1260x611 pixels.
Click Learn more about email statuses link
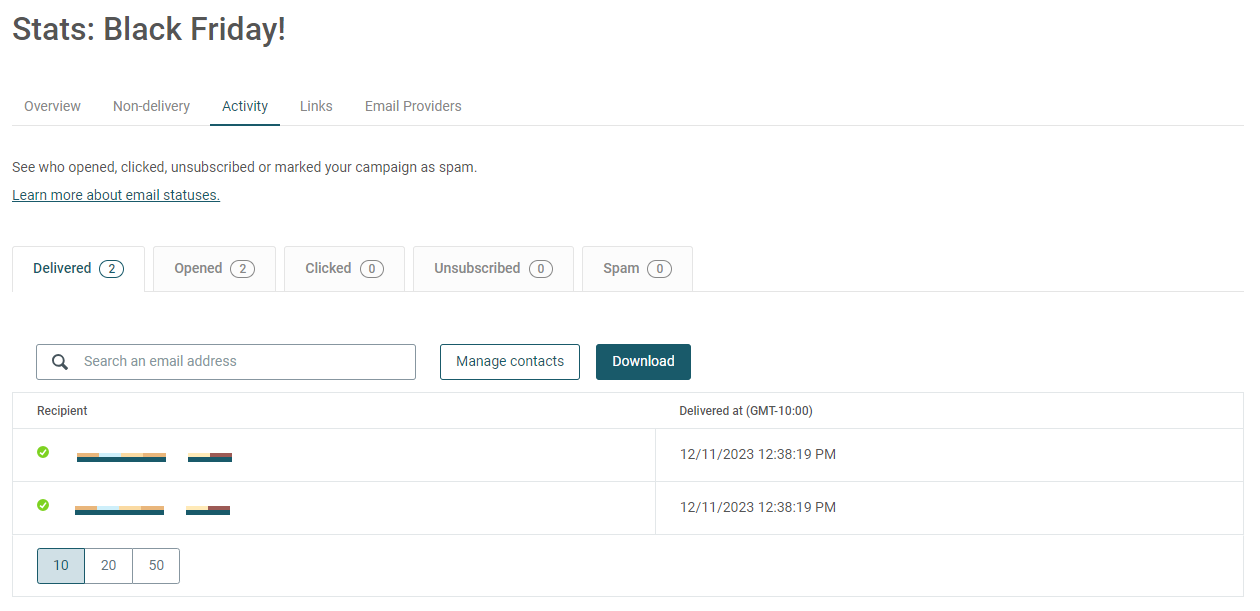116,195
